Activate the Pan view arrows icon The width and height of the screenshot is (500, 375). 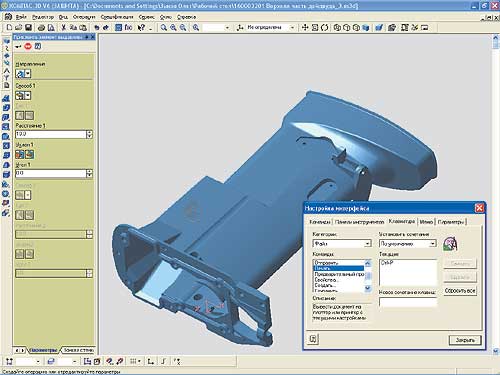click(x=305, y=28)
